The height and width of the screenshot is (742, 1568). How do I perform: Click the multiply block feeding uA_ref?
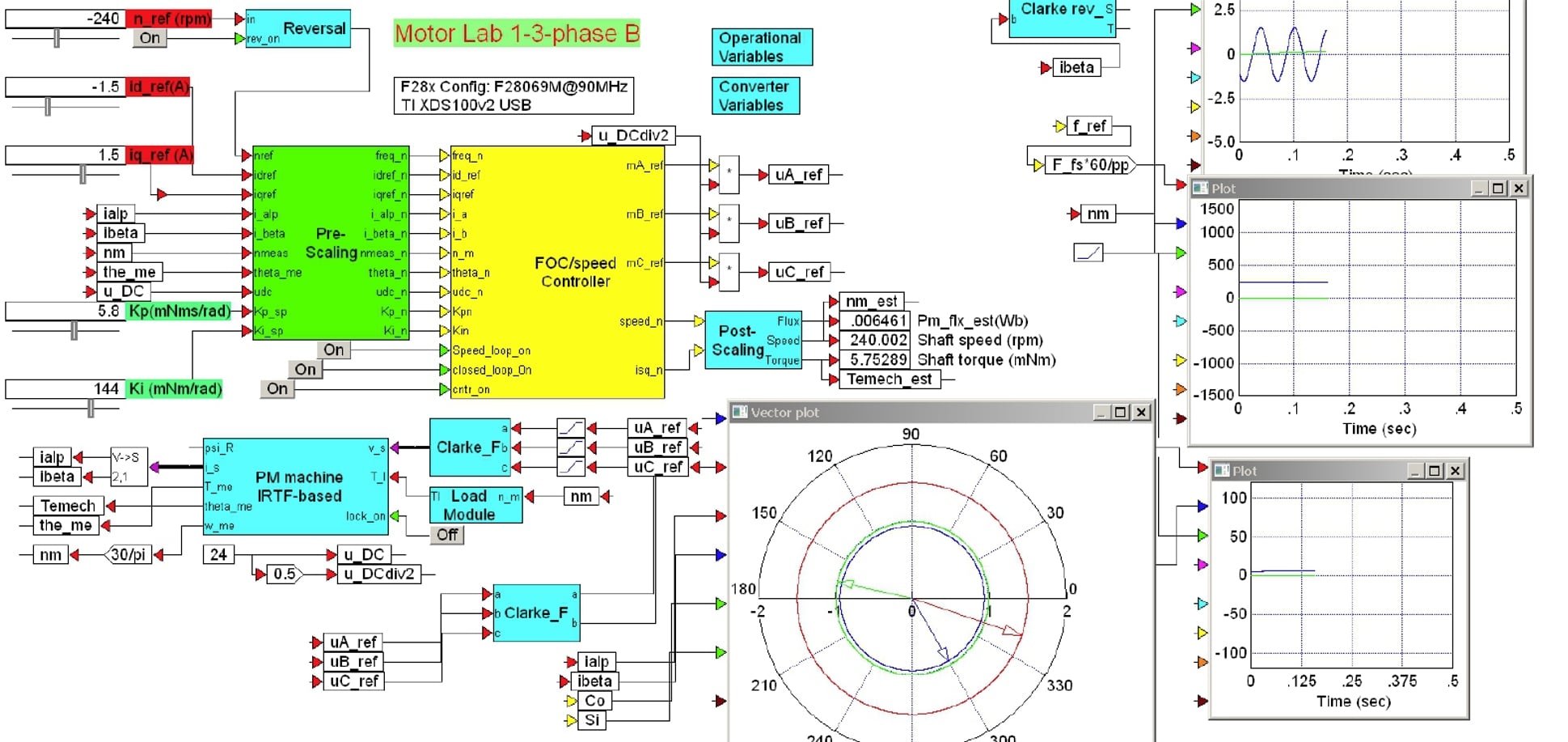(729, 174)
